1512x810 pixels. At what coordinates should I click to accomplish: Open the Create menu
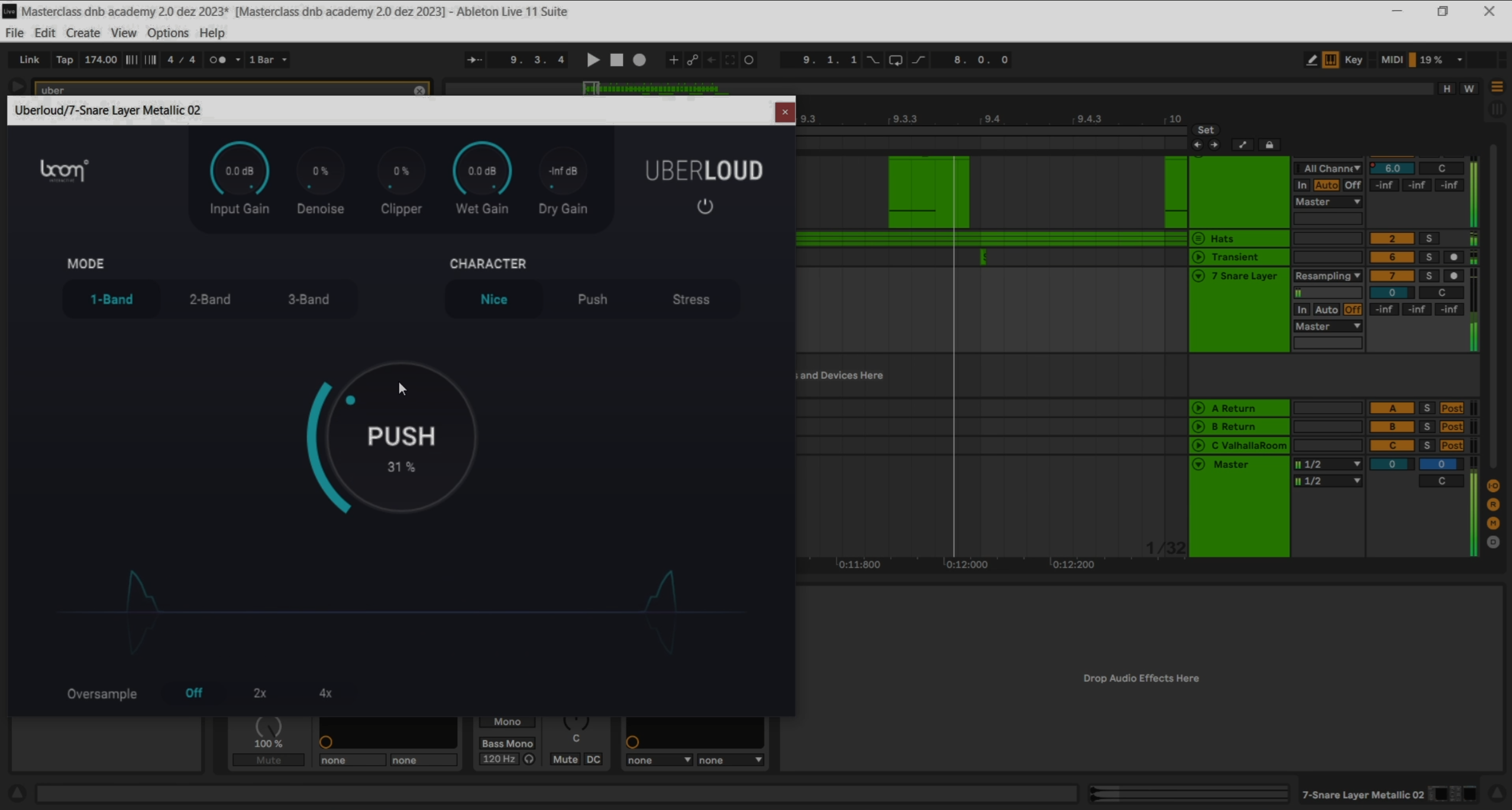(x=83, y=33)
